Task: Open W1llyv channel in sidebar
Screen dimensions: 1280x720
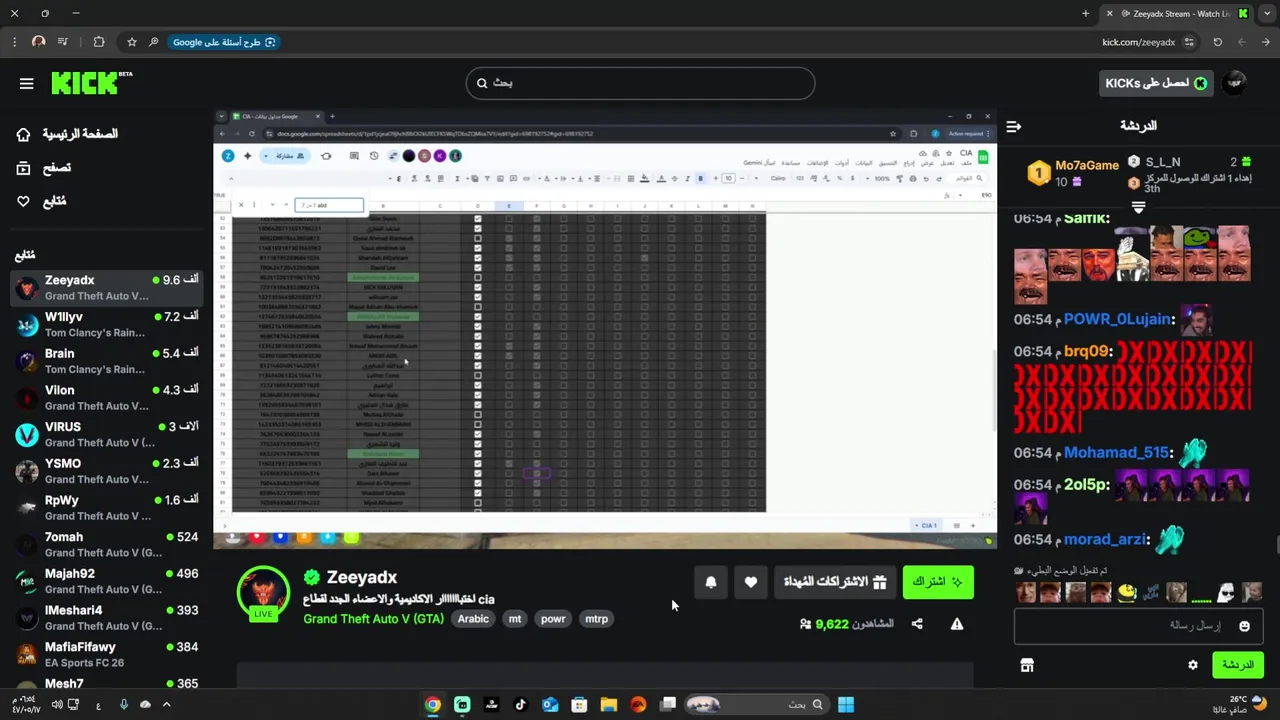Action: pos(107,325)
